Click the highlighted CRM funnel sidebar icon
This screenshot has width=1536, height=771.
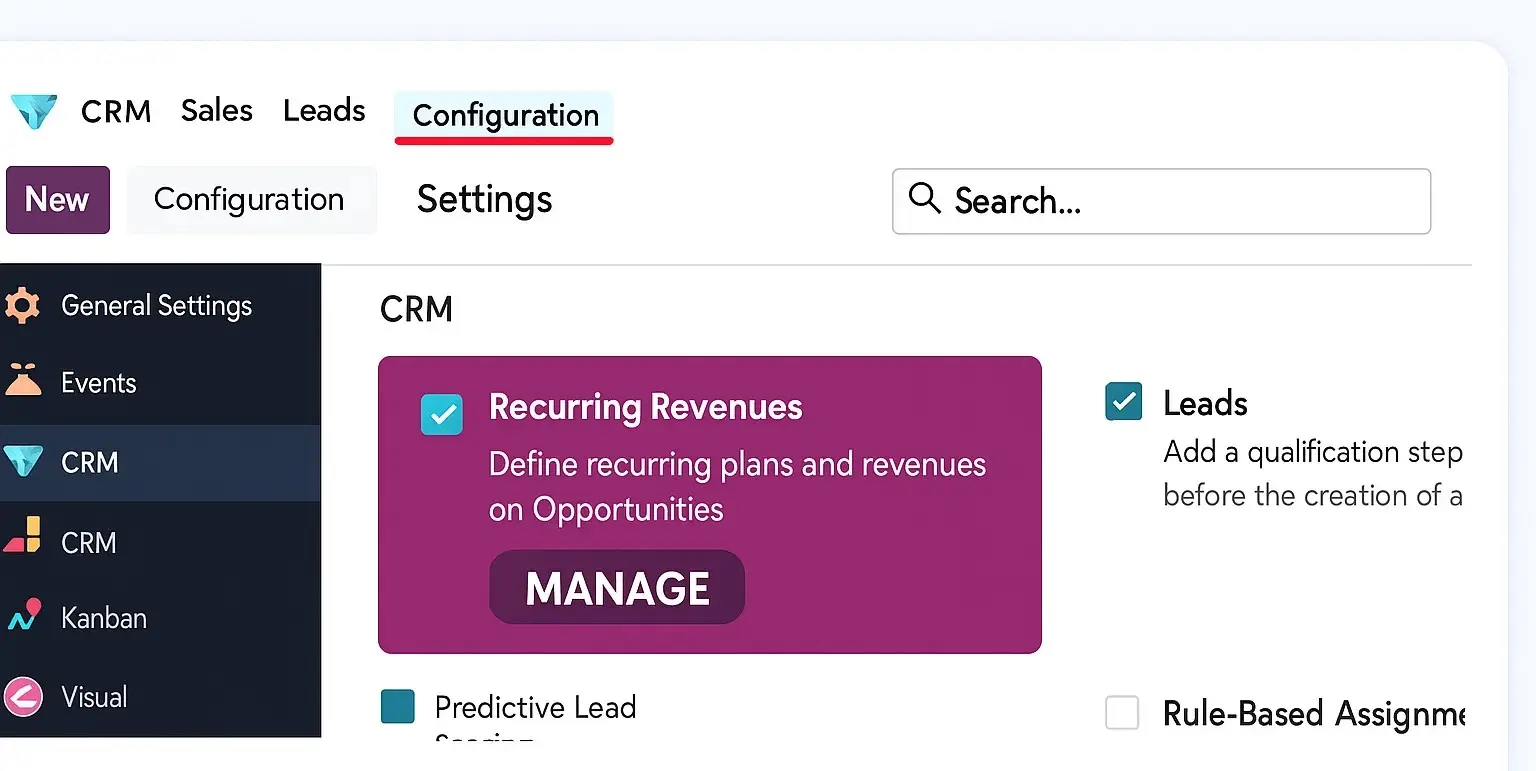point(23,462)
